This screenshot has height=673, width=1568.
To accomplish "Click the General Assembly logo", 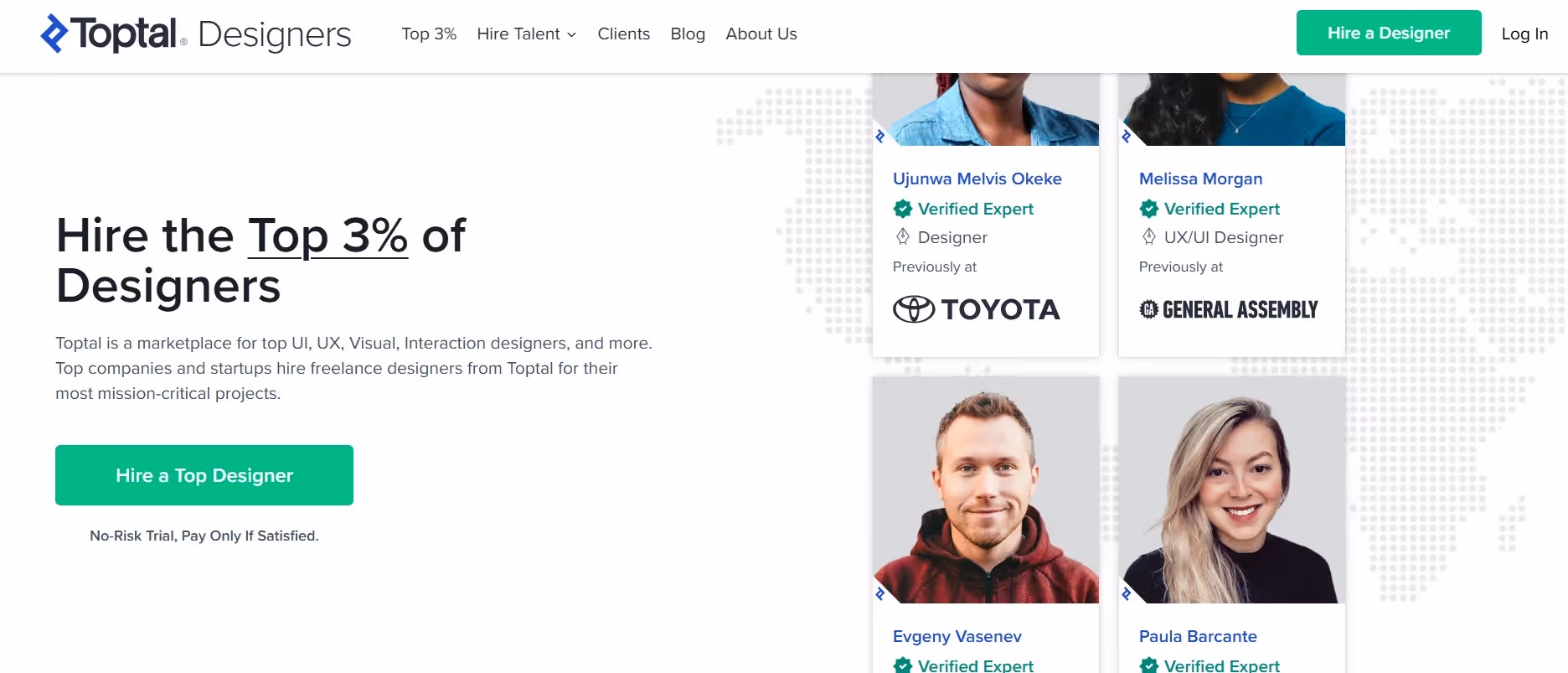I will tap(1228, 309).
